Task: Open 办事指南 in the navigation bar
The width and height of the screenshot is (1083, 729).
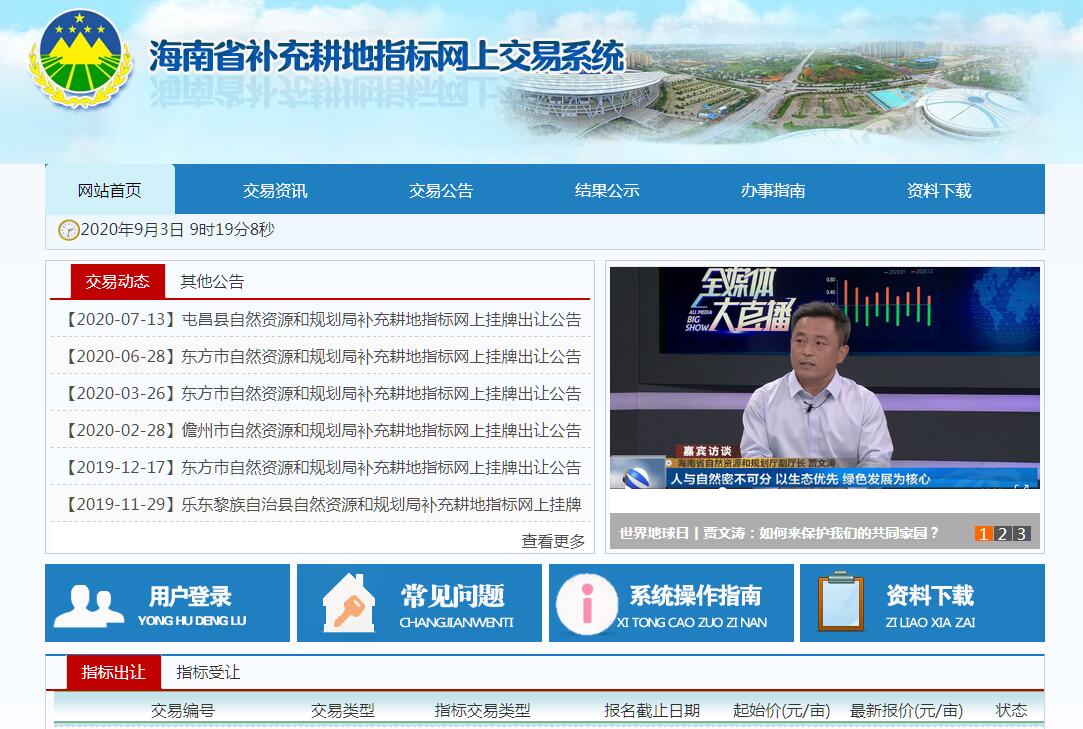Action: click(772, 190)
